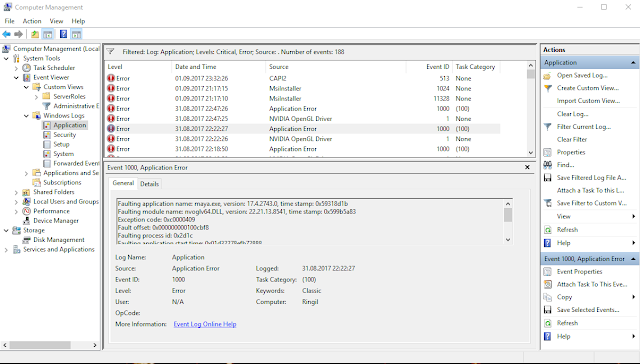Sort by the Date and Time column header
The width and height of the screenshot is (640, 364).
219,67
